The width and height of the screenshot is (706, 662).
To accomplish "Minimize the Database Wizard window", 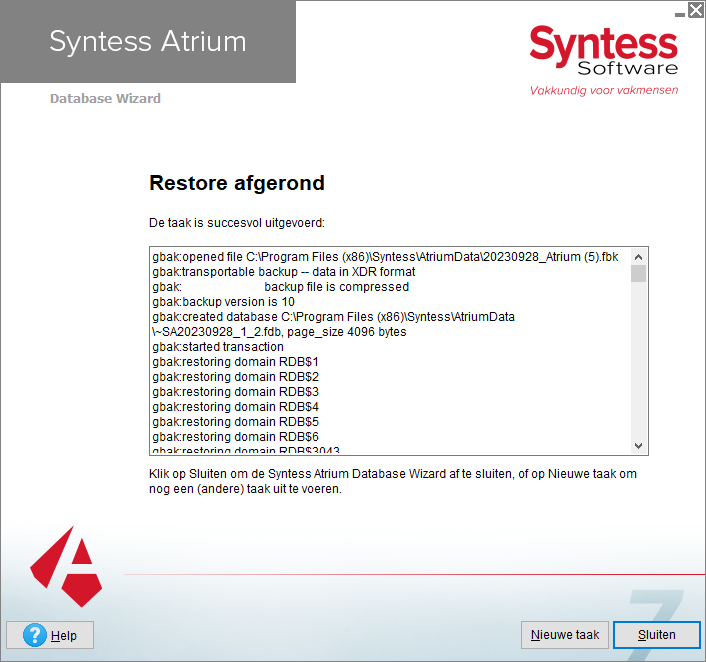I will [x=679, y=14].
